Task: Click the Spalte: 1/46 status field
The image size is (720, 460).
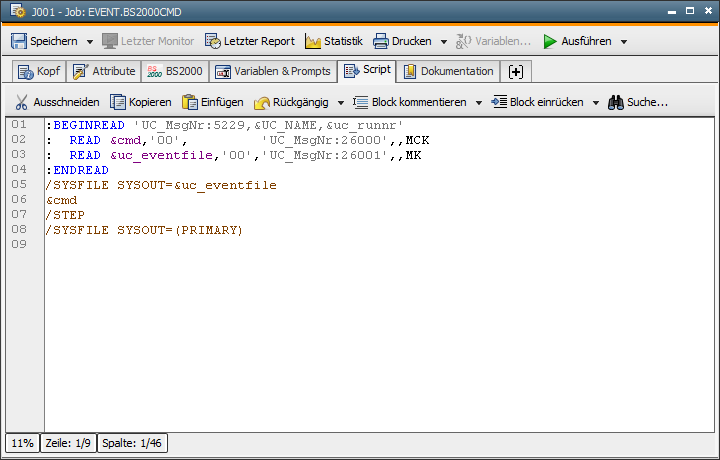Action: [132, 443]
